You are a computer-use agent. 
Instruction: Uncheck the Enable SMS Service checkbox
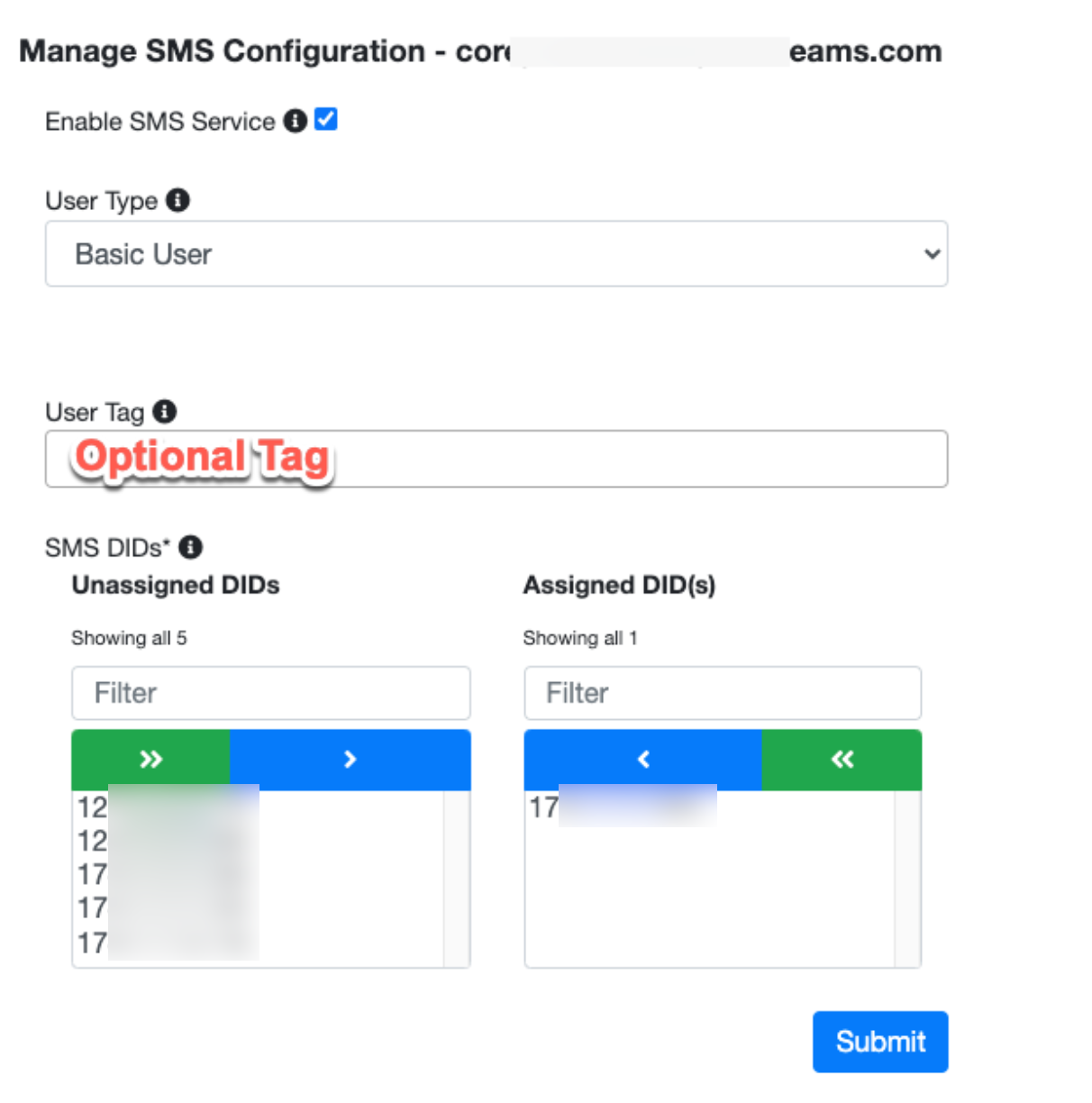click(x=326, y=119)
